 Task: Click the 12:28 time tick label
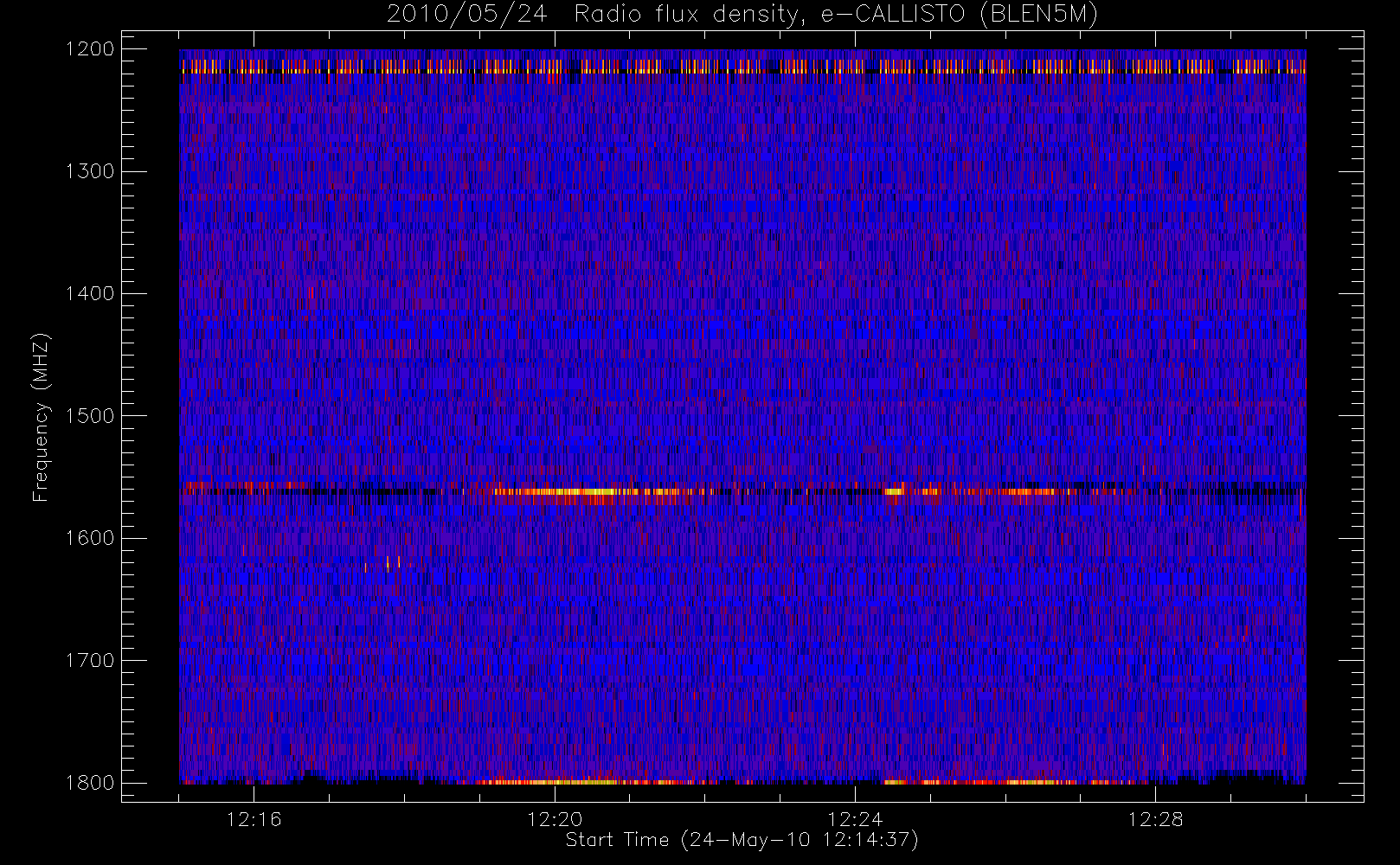[x=1155, y=819]
